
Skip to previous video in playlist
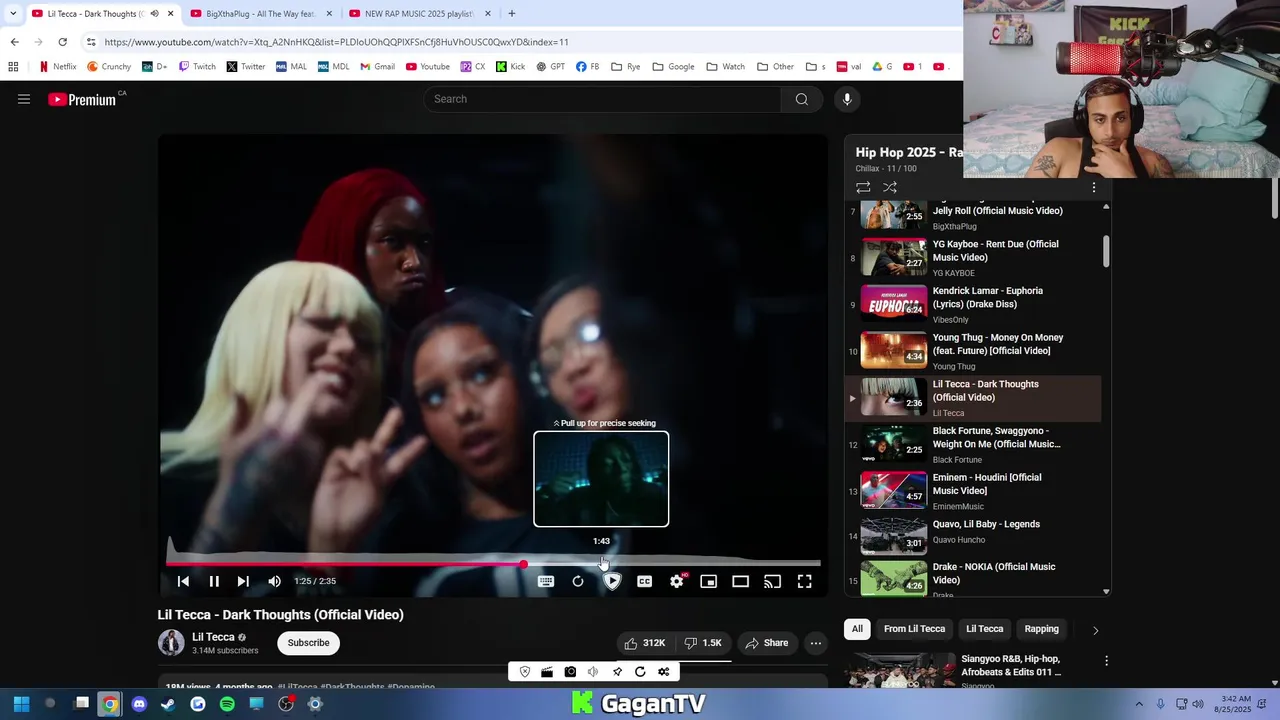[183, 581]
